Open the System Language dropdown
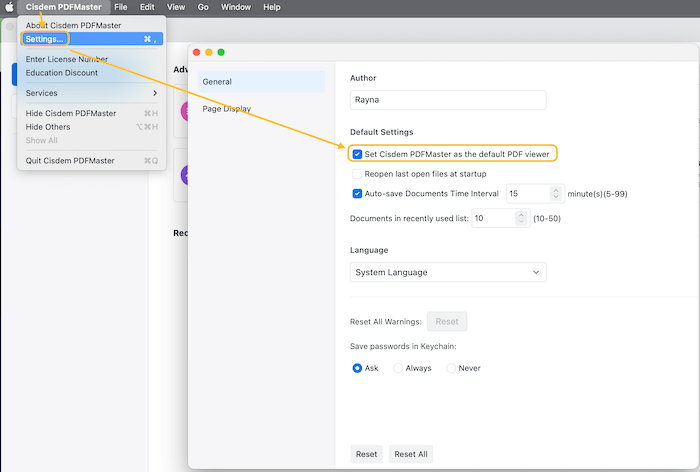This screenshot has height=472, width=700. (449, 272)
